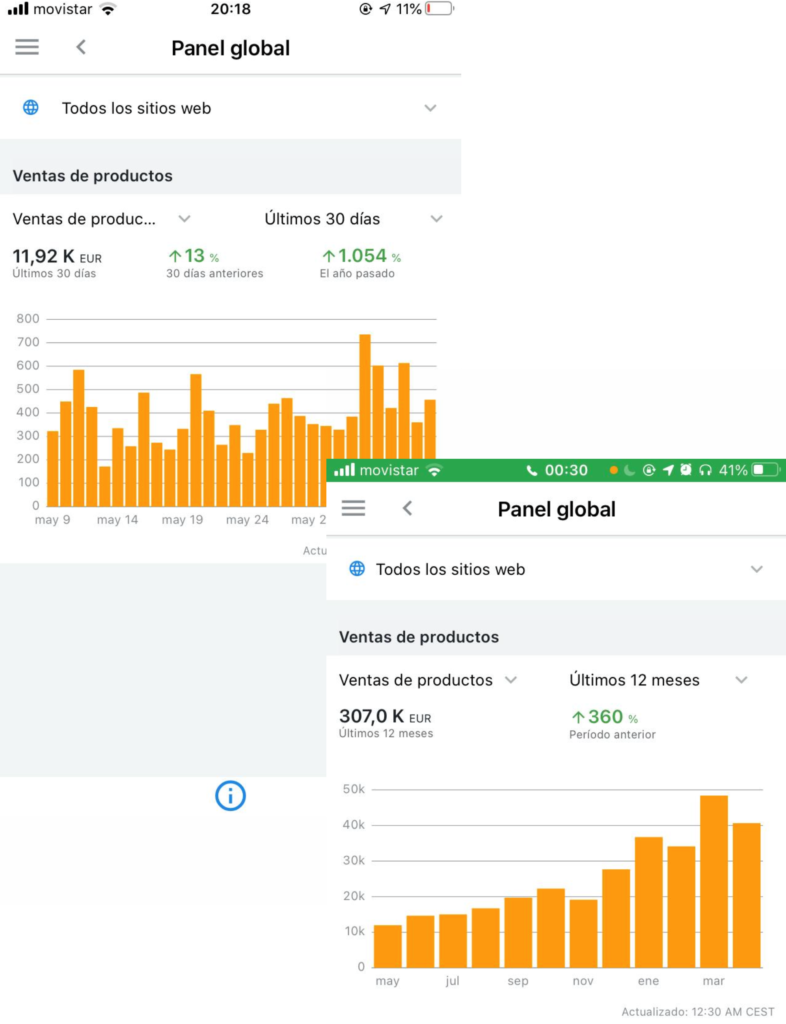Tap the blue info icon at the bottom
This screenshot has height=1024, width=786.
230,796
